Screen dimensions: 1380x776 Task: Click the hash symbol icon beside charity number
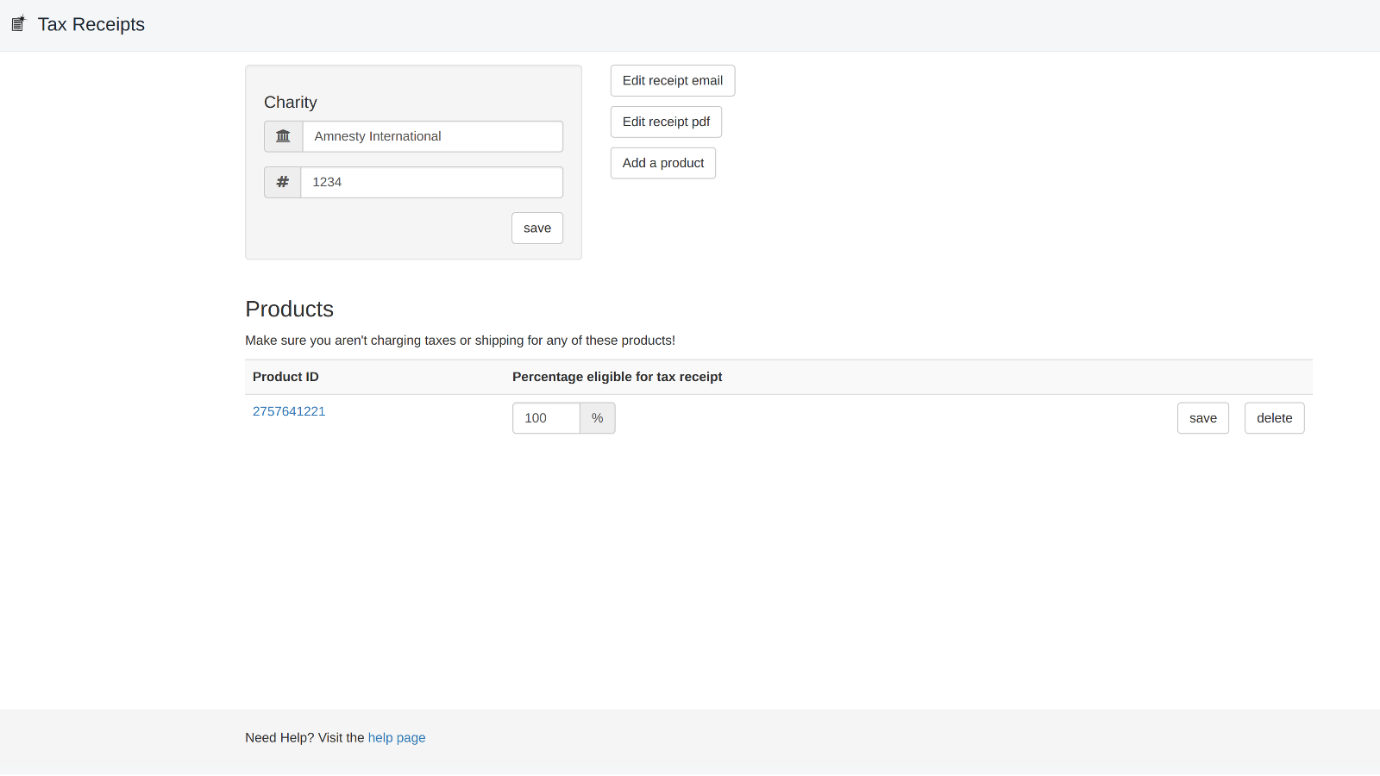[x=283, y=182]
